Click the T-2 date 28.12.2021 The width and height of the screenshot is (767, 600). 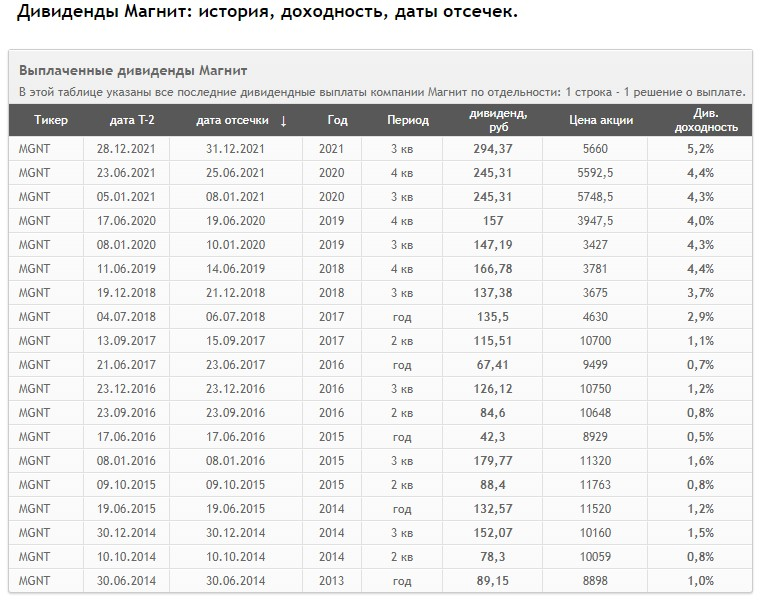pyautogui.click(x=126, y=149)
